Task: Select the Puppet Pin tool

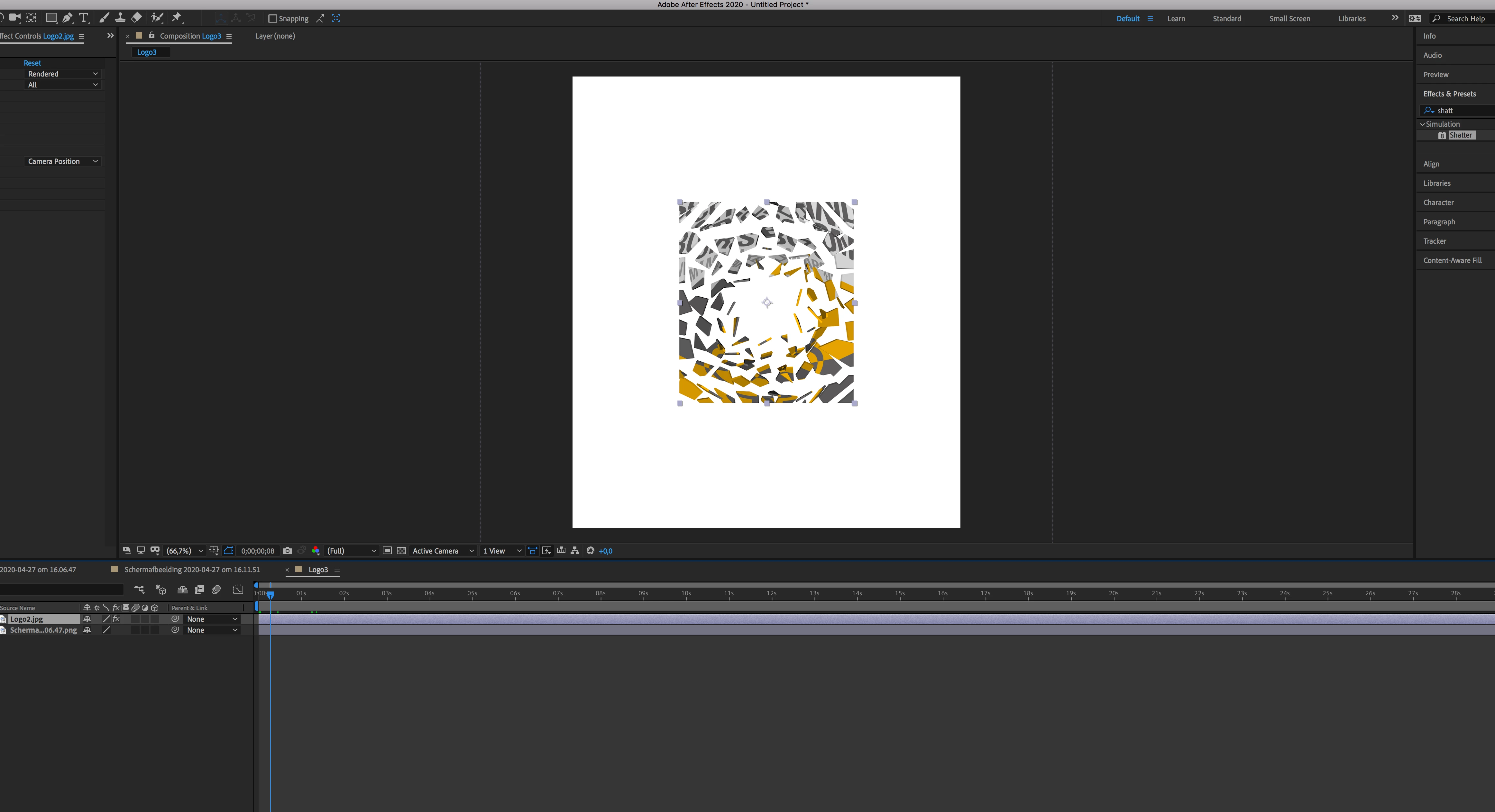Action: 177,18
